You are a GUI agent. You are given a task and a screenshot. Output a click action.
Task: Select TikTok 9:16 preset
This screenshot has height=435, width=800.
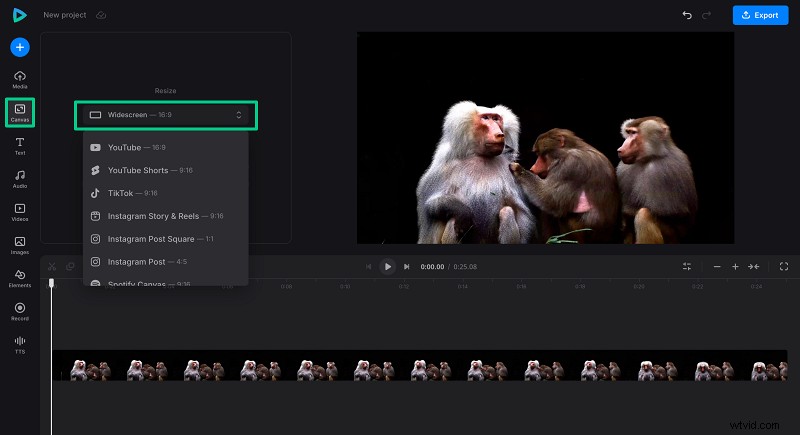pyautogui.click(x=166, y=193)
